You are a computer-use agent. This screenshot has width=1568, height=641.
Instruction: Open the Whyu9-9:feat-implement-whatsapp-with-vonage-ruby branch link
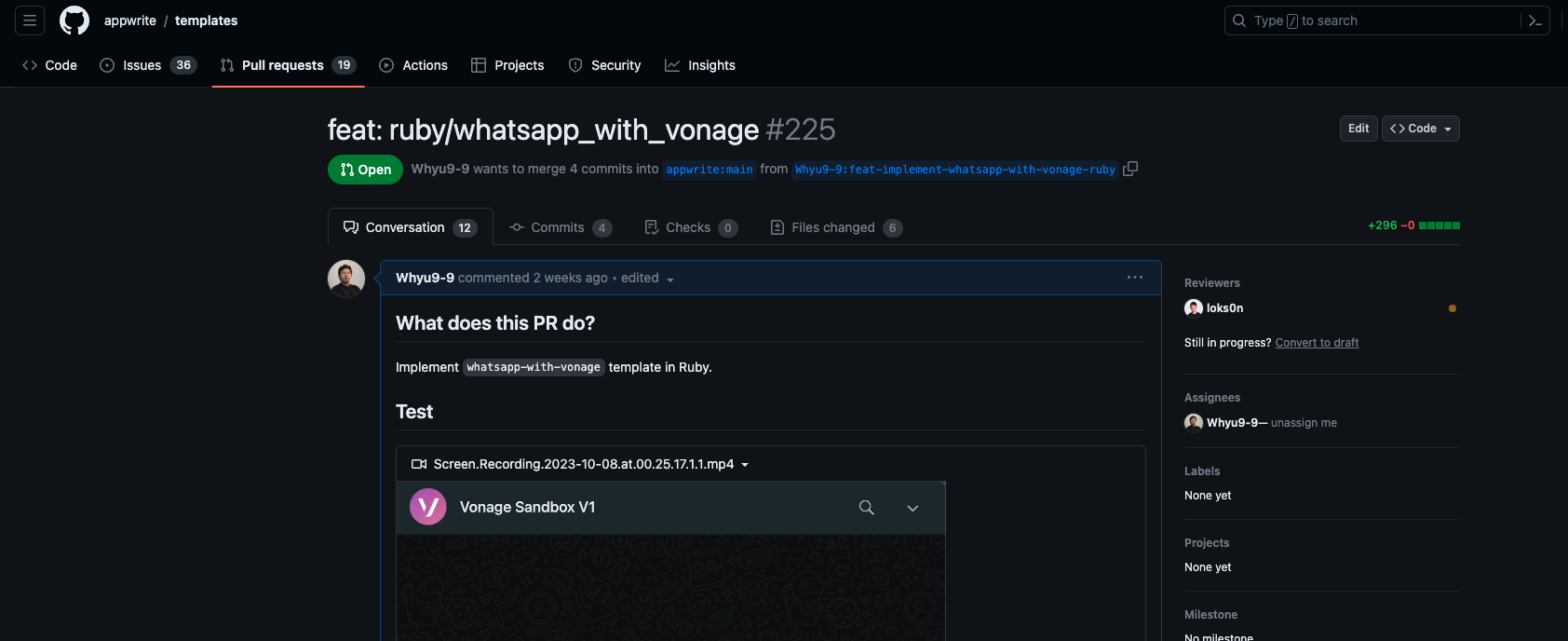pos(955,170)
